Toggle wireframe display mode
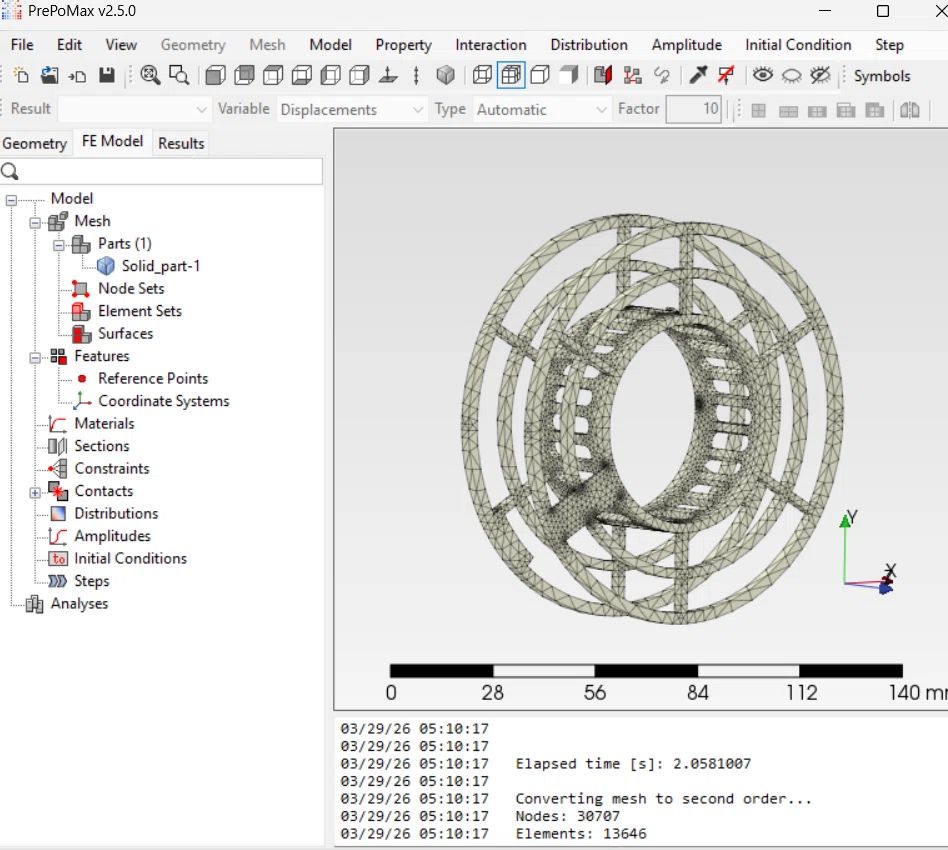The width and height of the screenshot is (948, 850). (482, 76)
